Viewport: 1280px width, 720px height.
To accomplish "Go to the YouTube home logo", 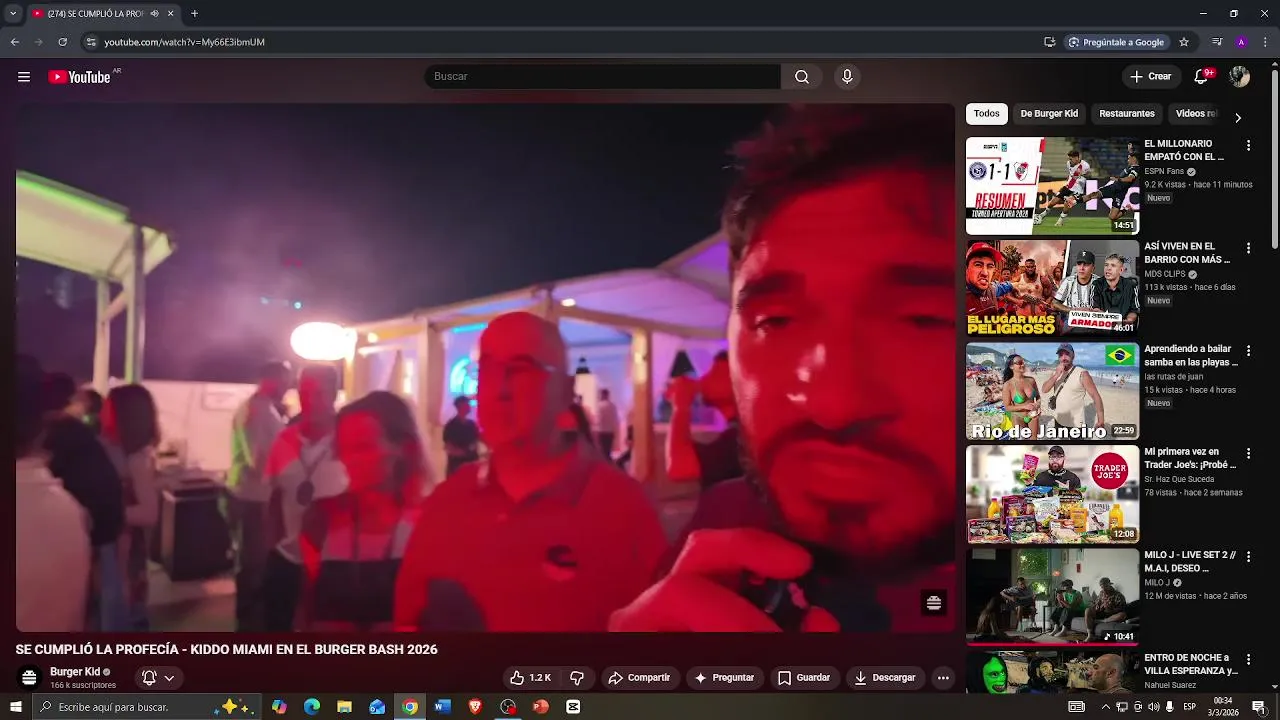I will (80, 77).
